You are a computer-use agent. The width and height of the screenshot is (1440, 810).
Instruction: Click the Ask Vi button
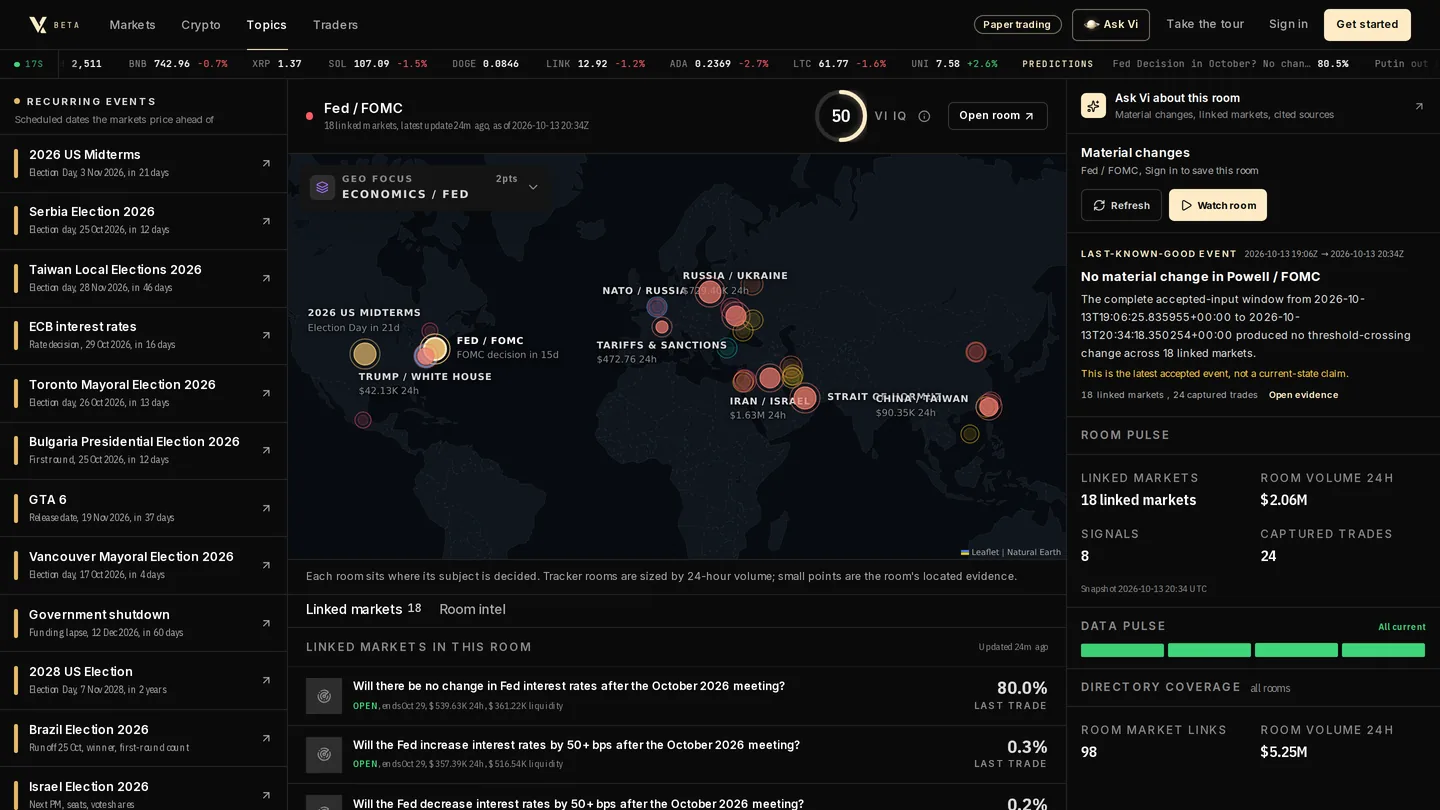[x=1111, y=25]
